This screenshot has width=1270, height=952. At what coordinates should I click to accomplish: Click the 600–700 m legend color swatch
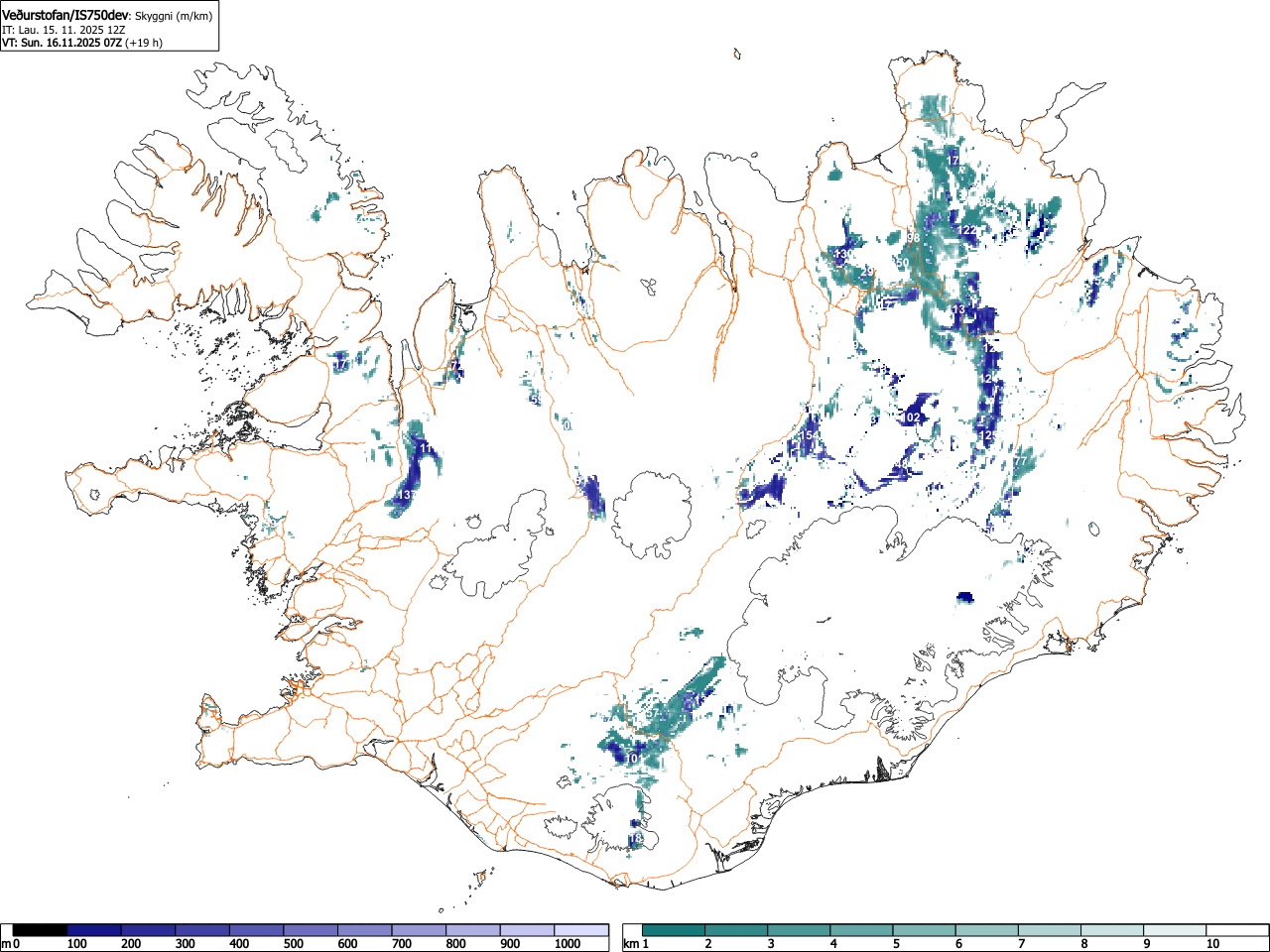[365, 930]
